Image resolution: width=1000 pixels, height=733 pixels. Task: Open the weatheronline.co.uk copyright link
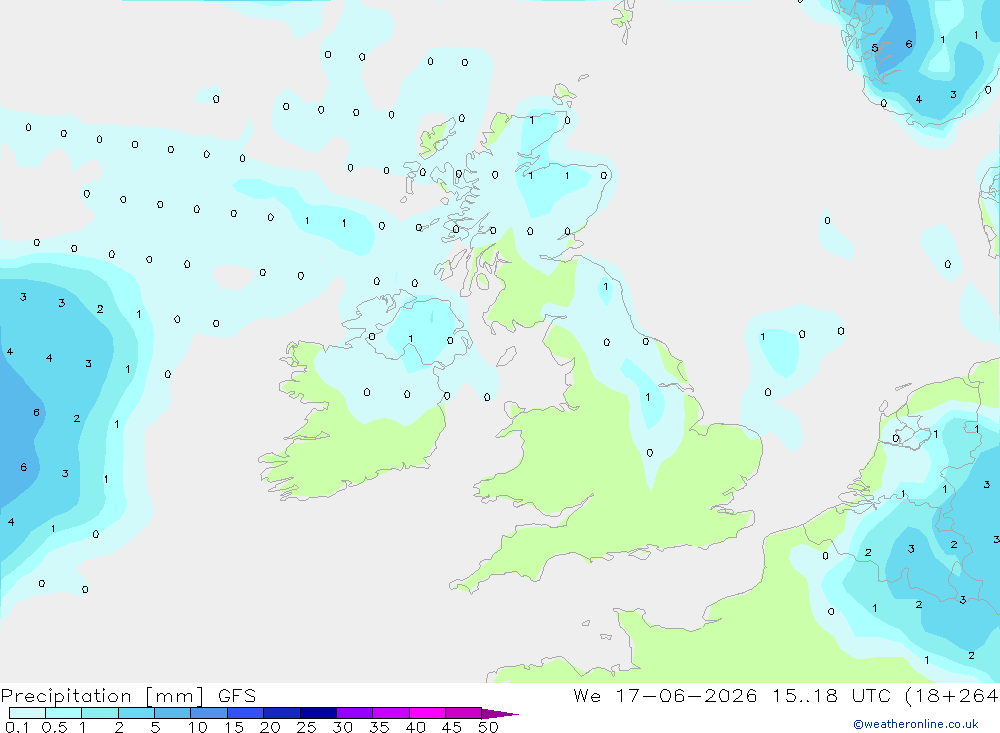[916, 723]
